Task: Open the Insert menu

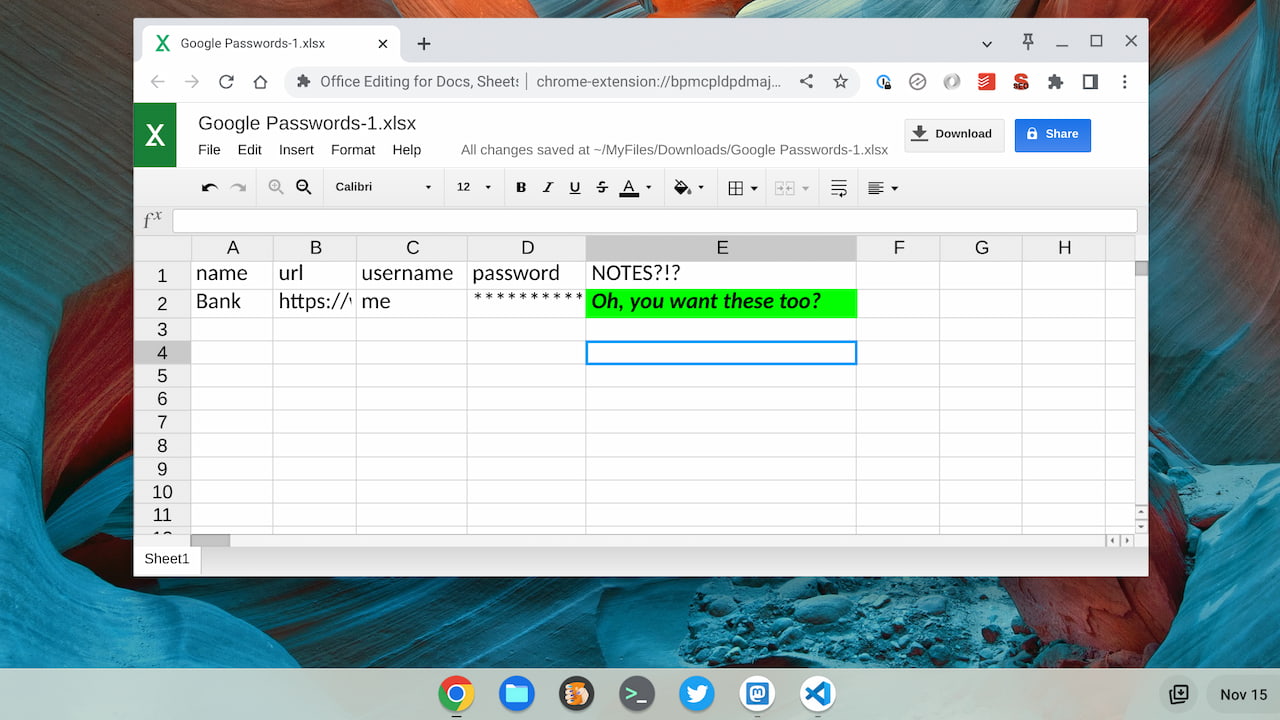Action: pos(296,150)
